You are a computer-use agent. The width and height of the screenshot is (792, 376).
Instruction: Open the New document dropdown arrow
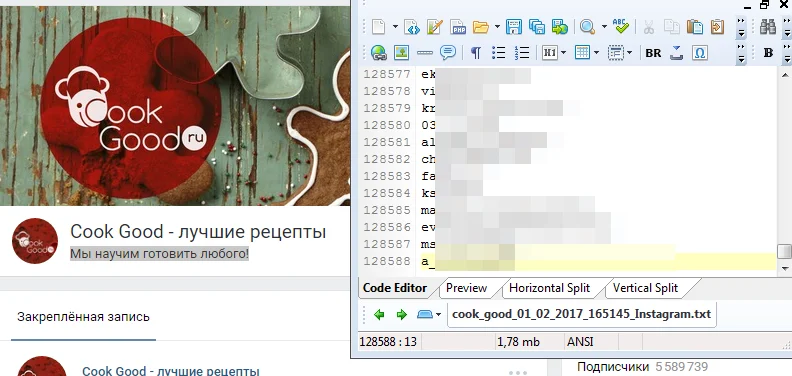pos(395,27)
